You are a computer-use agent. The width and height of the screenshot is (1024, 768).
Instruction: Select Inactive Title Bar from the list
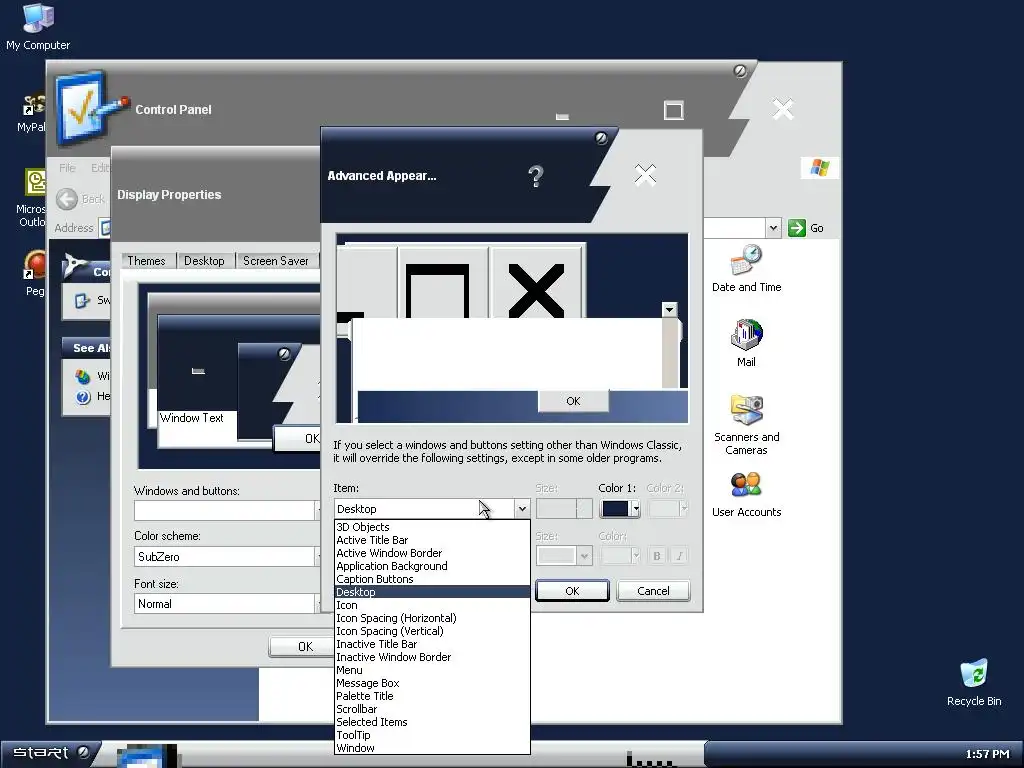point(432,645)
